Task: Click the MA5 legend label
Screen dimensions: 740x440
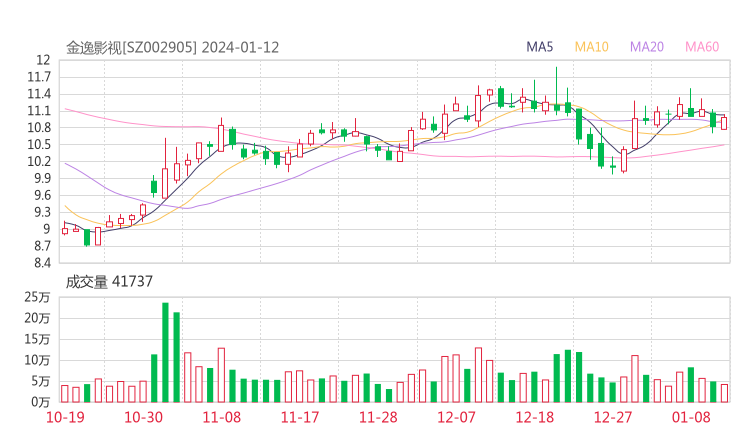Action: [539, 47]
